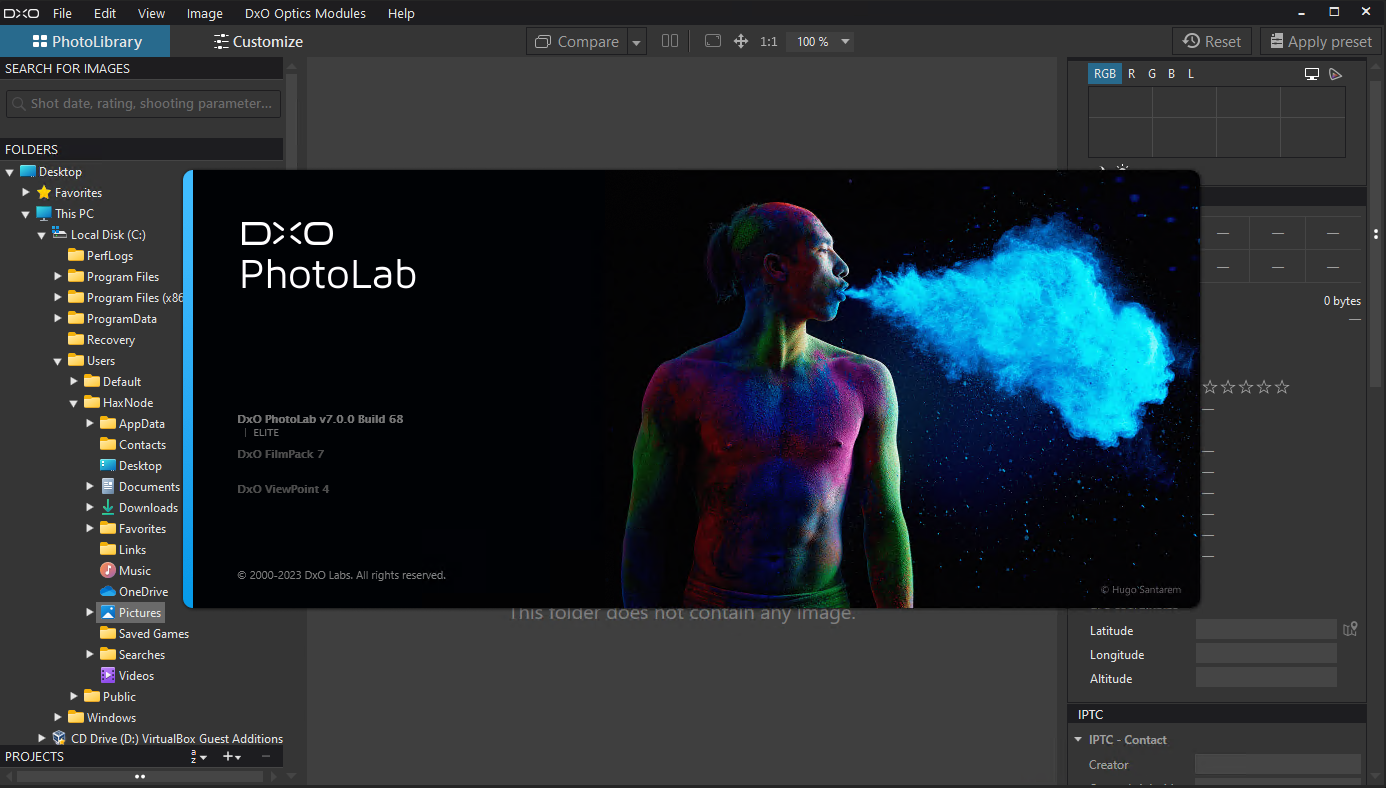This screenshot has width=1386, height=788.
Task: Click the VirtualBox CD Drive icon
Action: click(59, 738)
